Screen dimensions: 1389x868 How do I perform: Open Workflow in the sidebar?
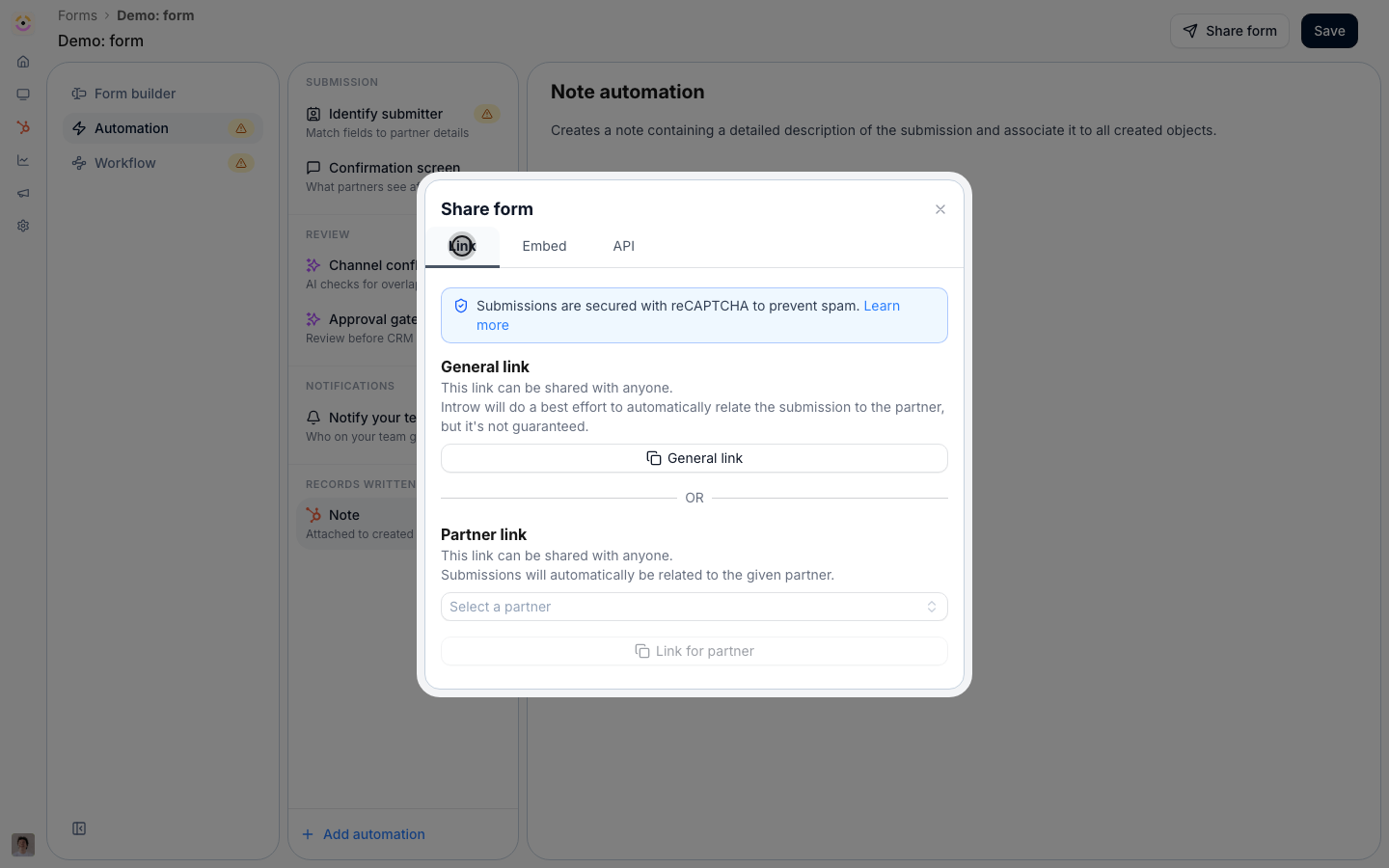163,163
